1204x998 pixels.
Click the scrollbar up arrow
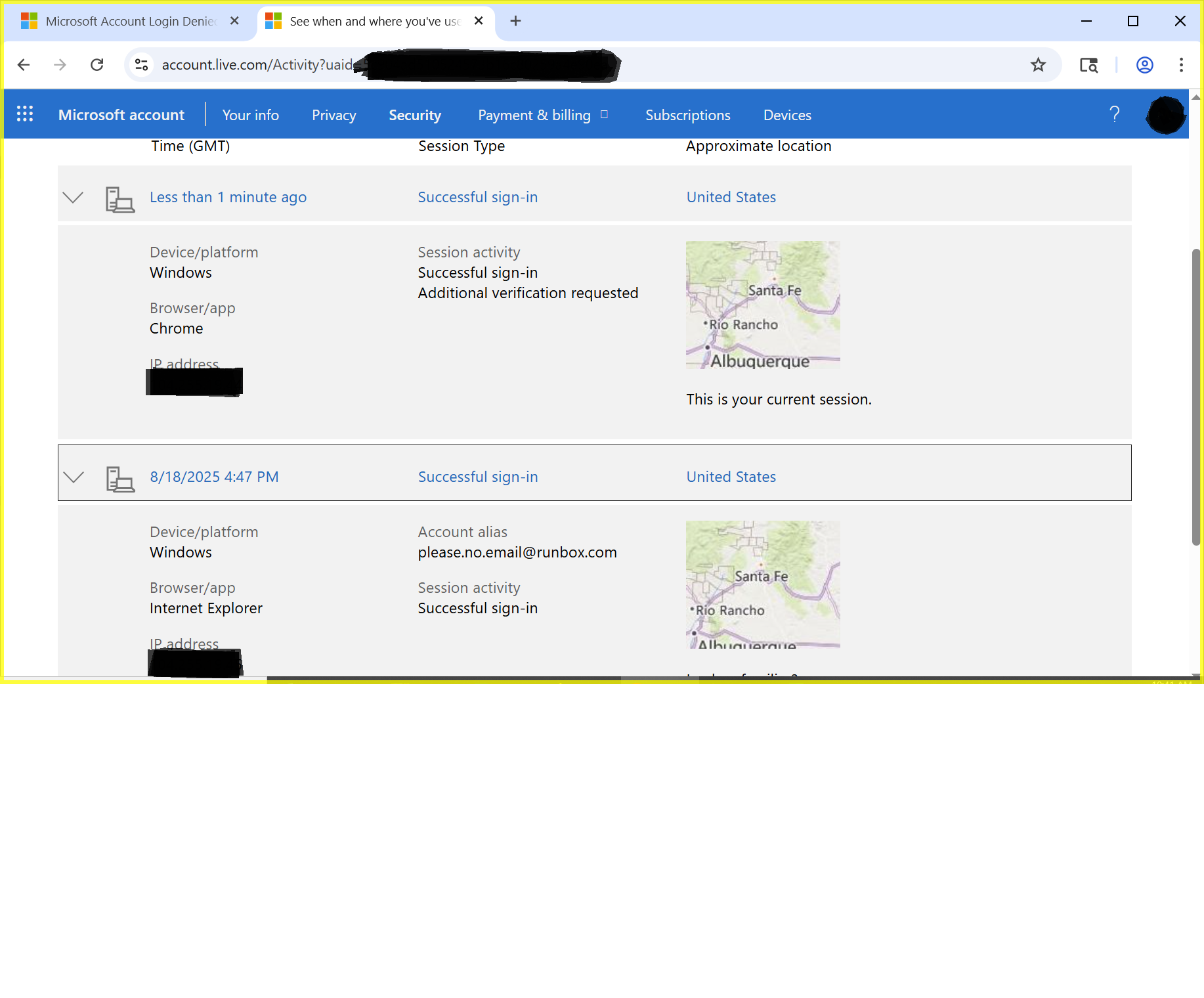(x=1196, y=97)
